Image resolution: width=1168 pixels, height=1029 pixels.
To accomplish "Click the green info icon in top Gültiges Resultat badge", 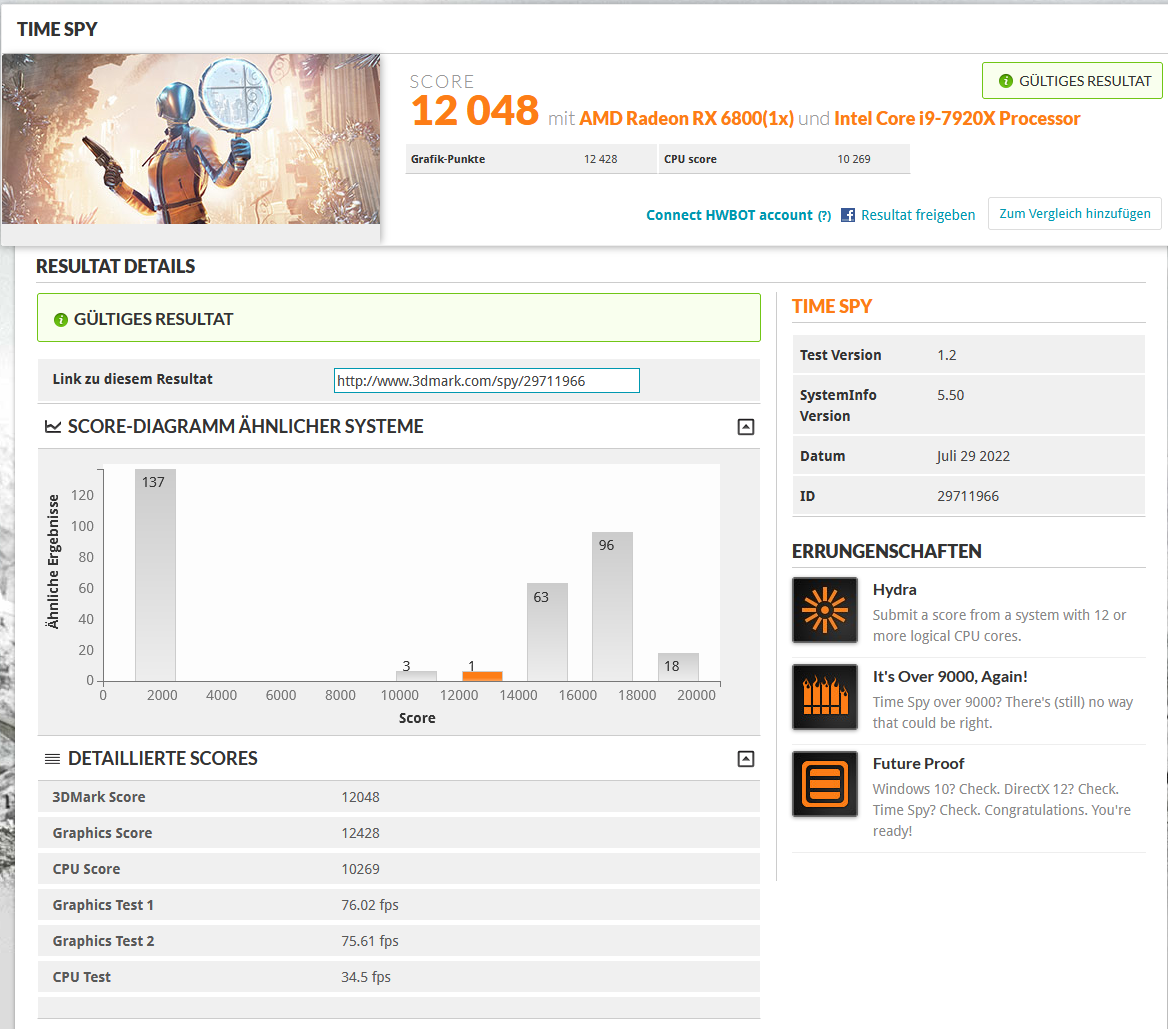I will (x=1006, y=80).
